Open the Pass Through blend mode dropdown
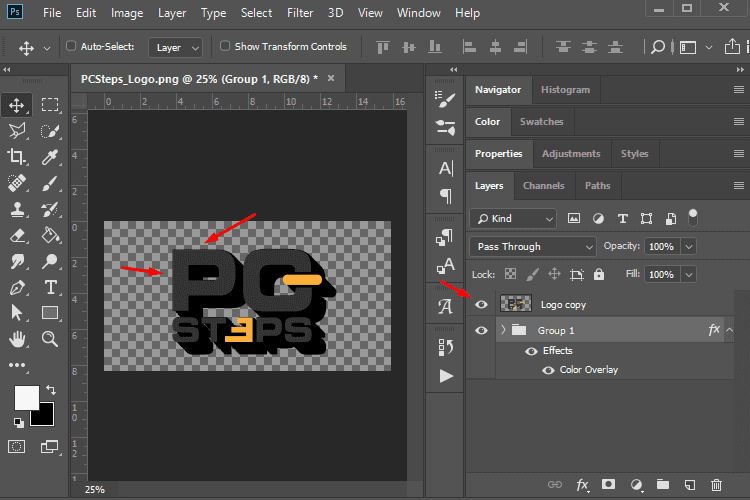Image resolution: width=750 pixels, height=500 pixels. pos(533,246)
